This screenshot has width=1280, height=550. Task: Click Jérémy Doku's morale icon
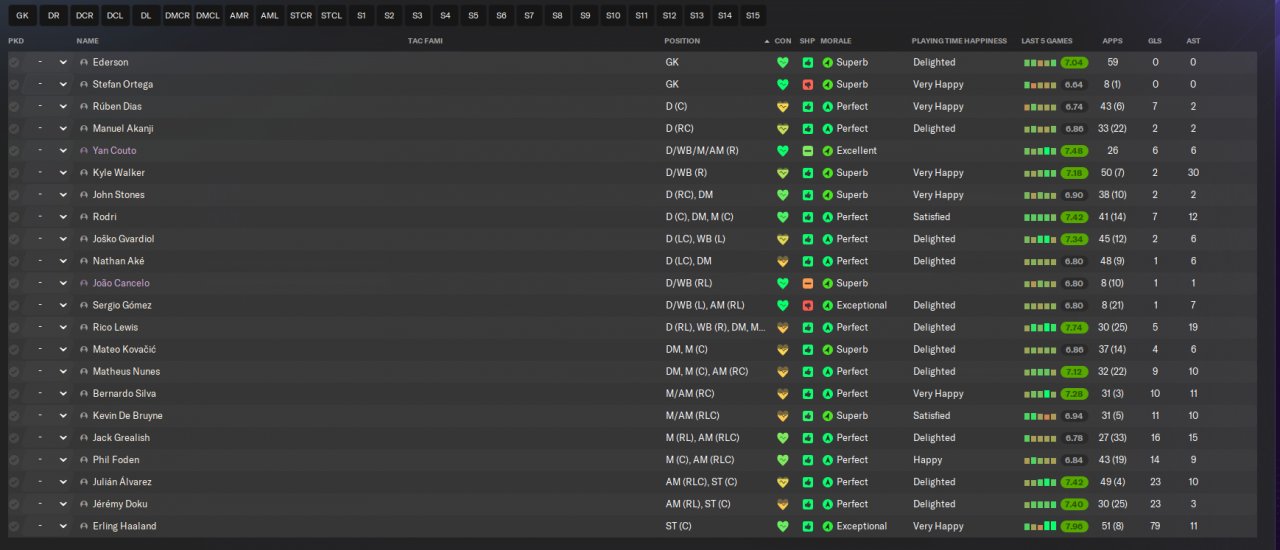tap(827, 504)
